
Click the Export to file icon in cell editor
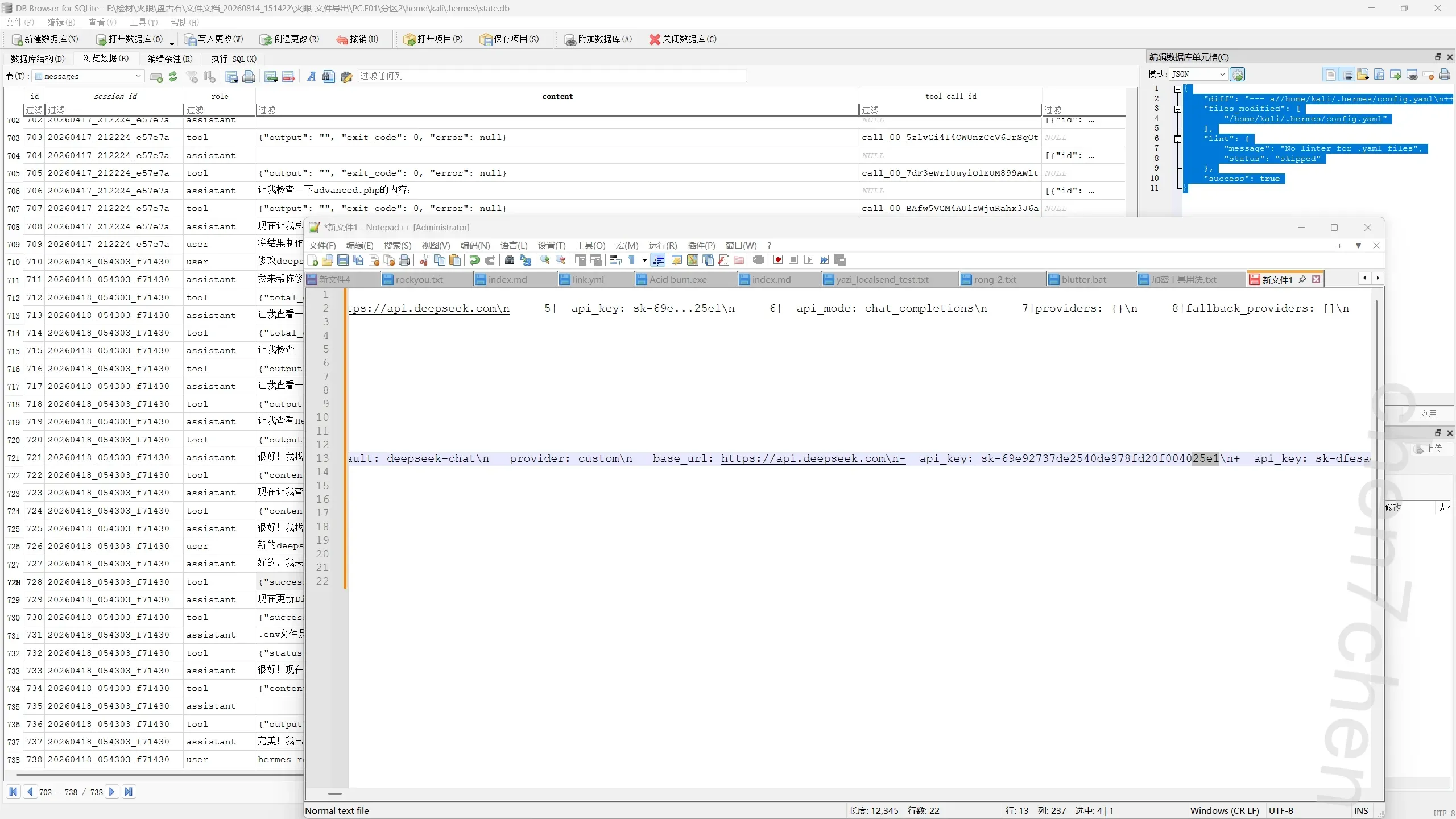1379,75
